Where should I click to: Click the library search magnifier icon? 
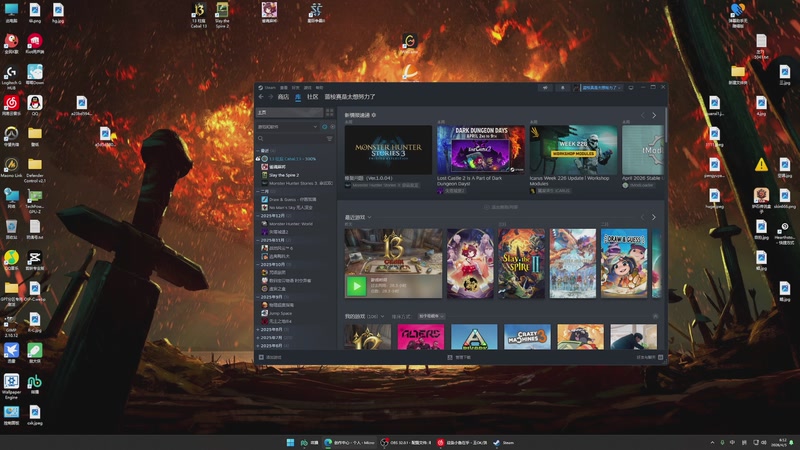pos(261,138)
